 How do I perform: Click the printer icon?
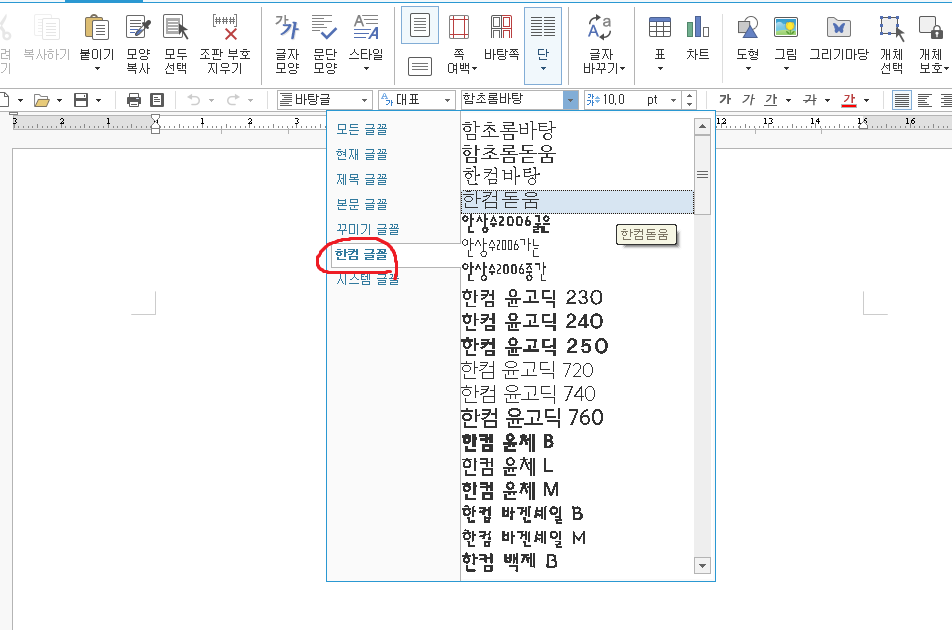coord(134,100)
